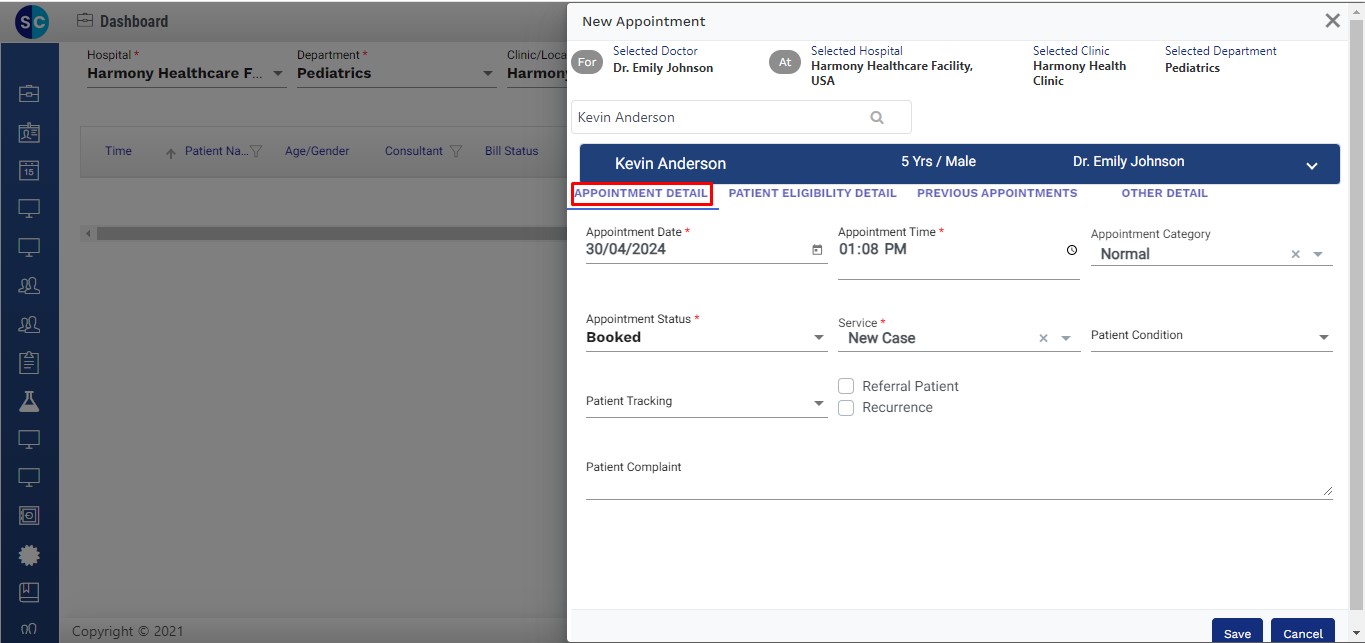Click the gear settings sidebar icon

[29, 554]
